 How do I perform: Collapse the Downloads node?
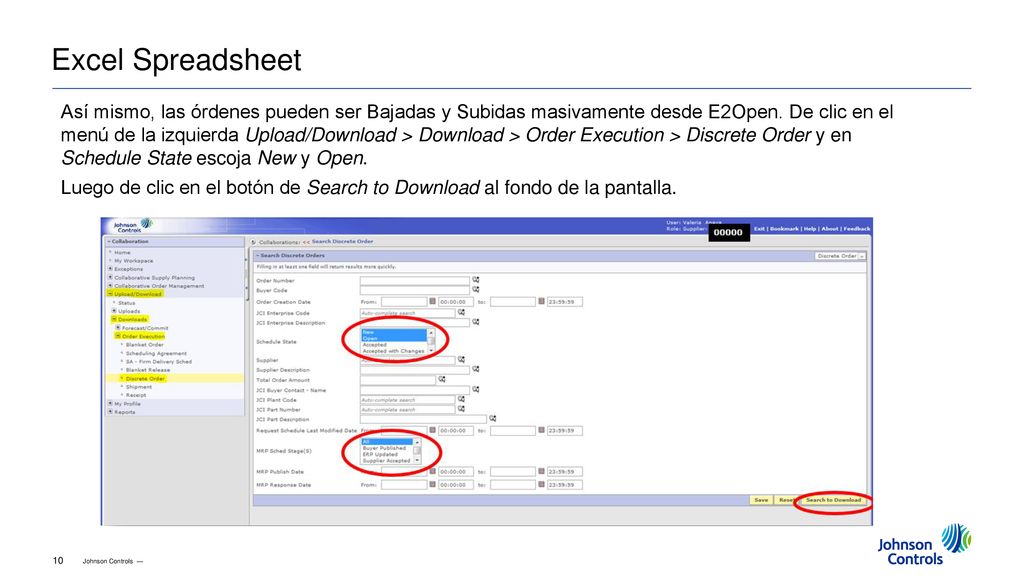pyautogui.click(x=114, y=319)
